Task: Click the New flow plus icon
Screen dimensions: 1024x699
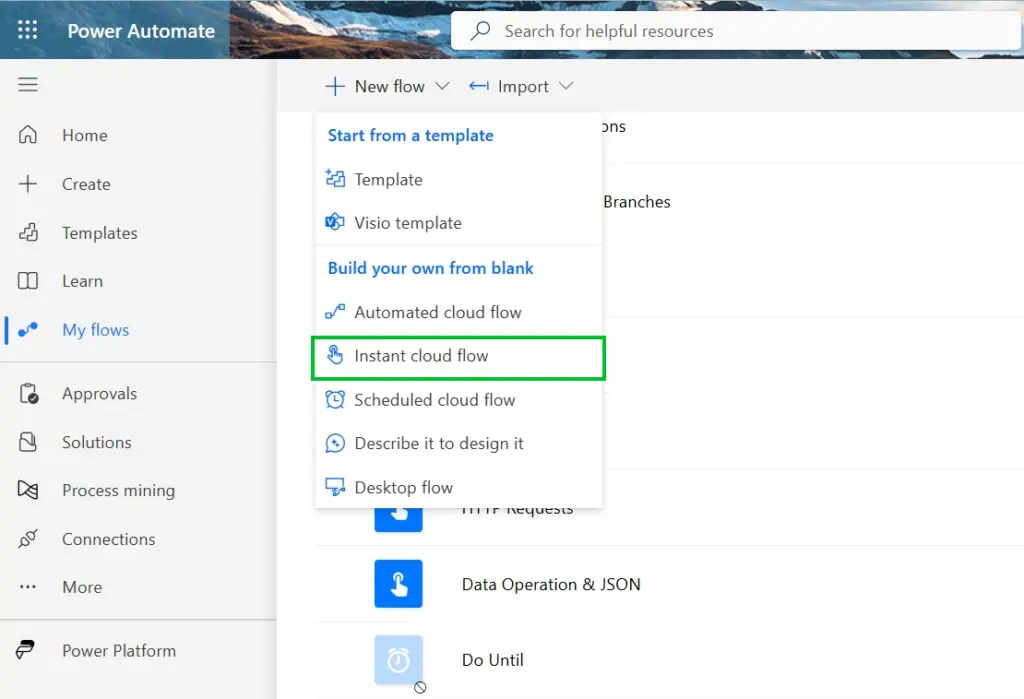Action: 335,86
